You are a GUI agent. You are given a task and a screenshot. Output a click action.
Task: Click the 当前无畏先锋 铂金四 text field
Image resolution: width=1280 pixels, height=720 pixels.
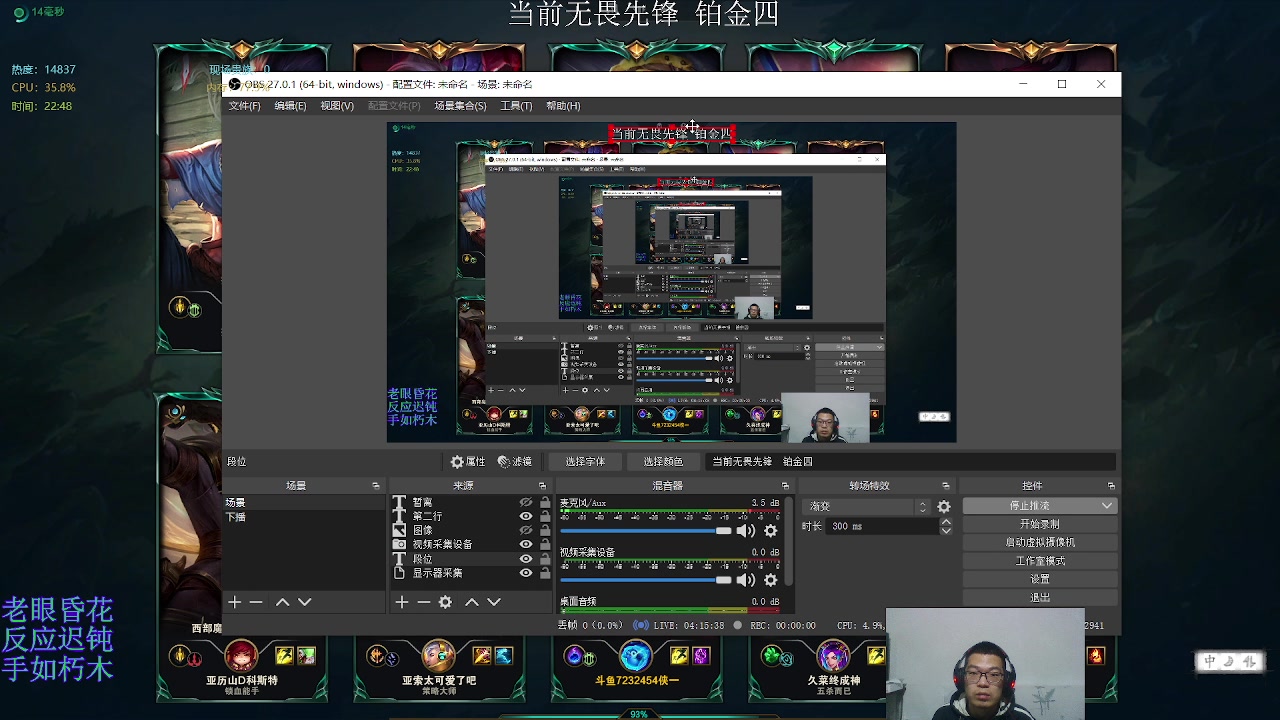910,462
